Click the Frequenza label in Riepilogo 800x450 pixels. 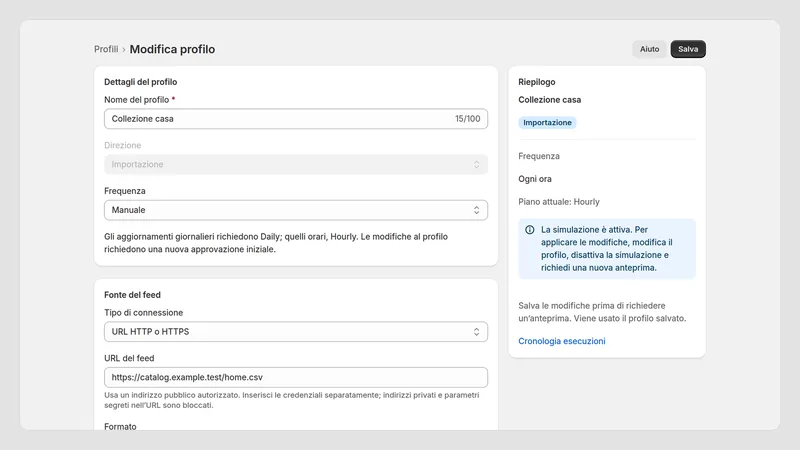[x=539, y=156]
